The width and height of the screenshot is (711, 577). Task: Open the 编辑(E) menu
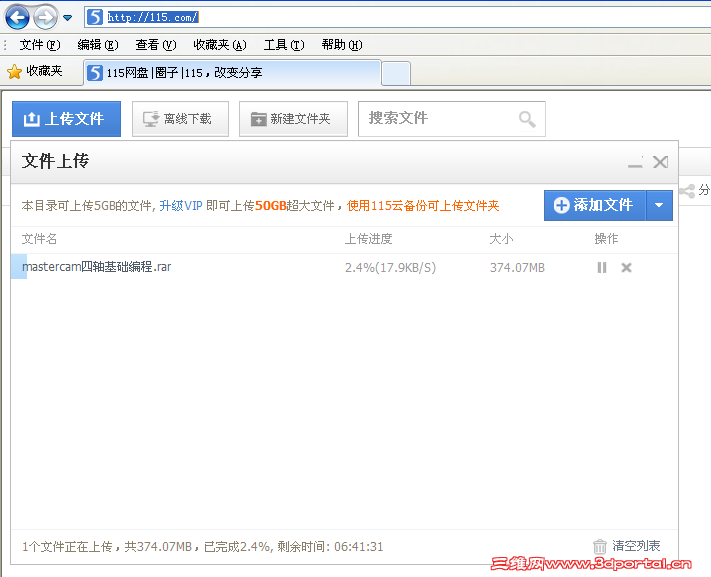[97, 45]
